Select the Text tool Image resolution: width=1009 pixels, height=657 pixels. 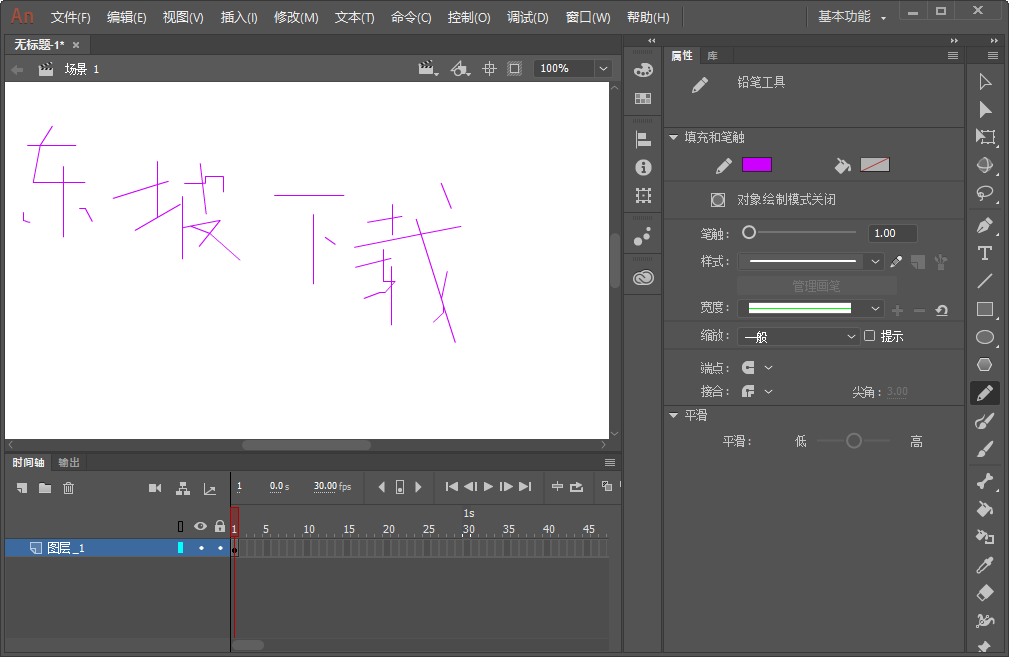pos(985,255)
